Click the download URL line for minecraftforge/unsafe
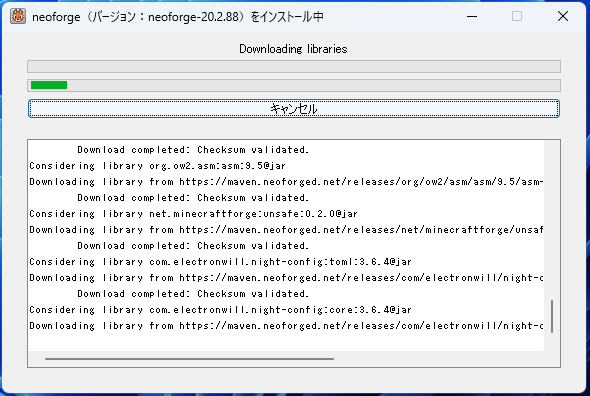 [286, 230]
